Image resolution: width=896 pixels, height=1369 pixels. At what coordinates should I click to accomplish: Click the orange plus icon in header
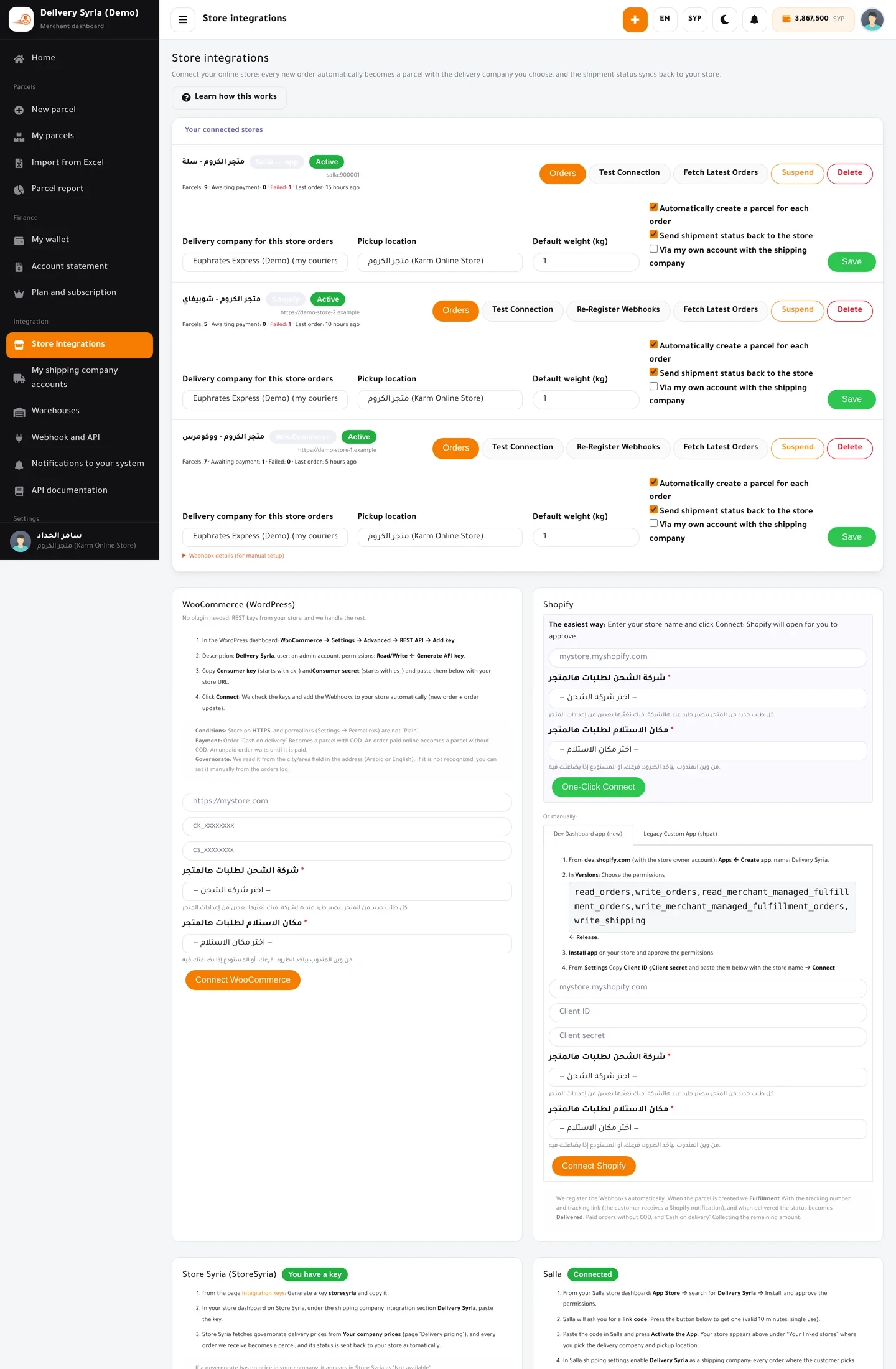[635, 19]
